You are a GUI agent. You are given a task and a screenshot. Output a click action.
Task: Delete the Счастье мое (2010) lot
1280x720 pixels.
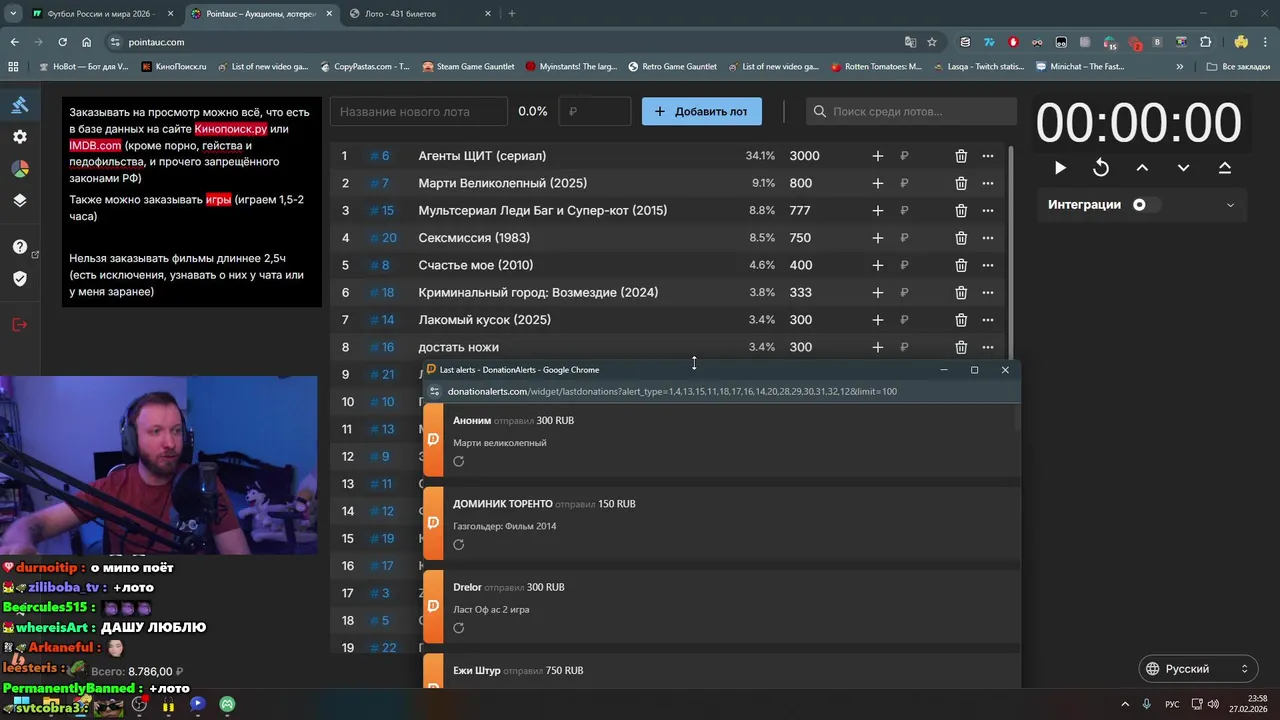click(x=961, y=265)
